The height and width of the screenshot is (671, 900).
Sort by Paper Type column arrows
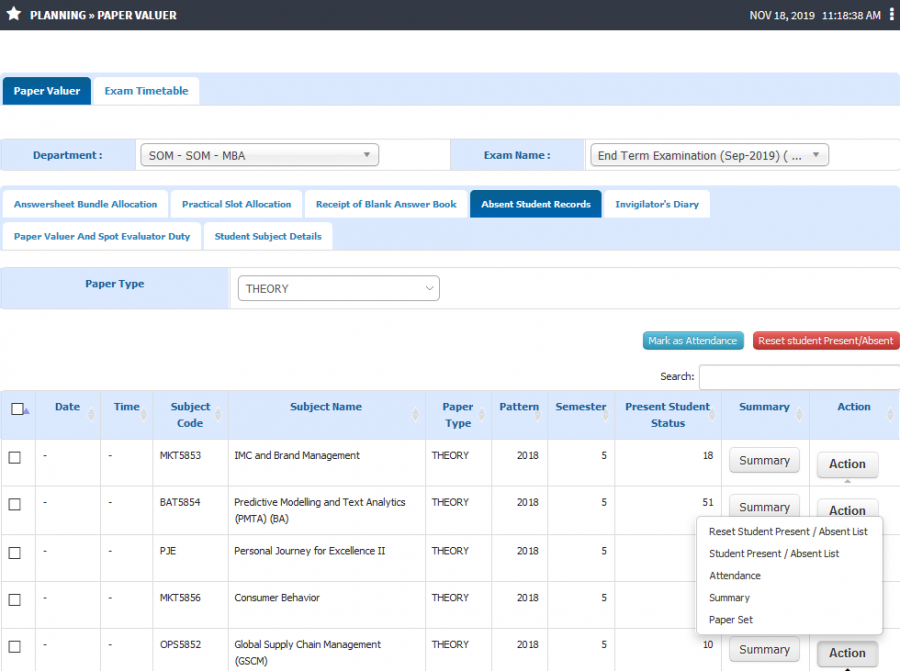482,414
